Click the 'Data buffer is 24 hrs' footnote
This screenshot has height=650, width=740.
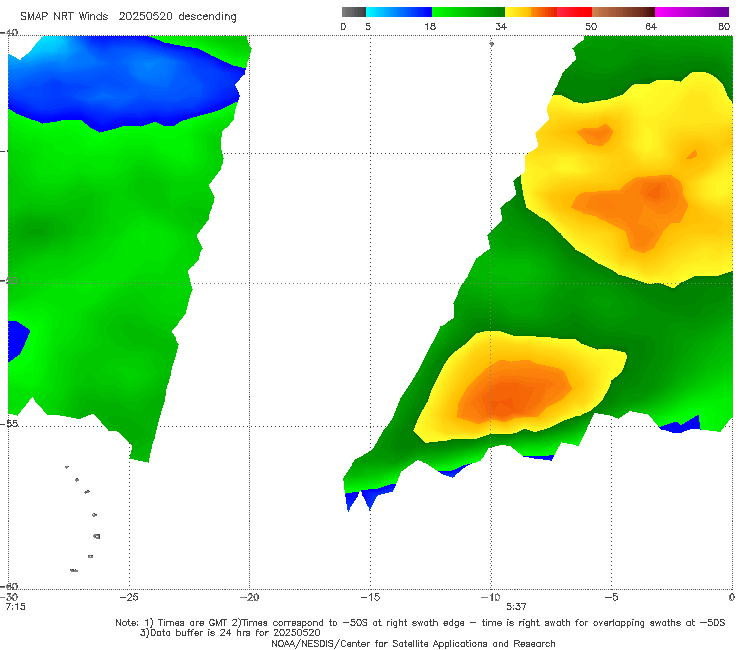[230, 633]
